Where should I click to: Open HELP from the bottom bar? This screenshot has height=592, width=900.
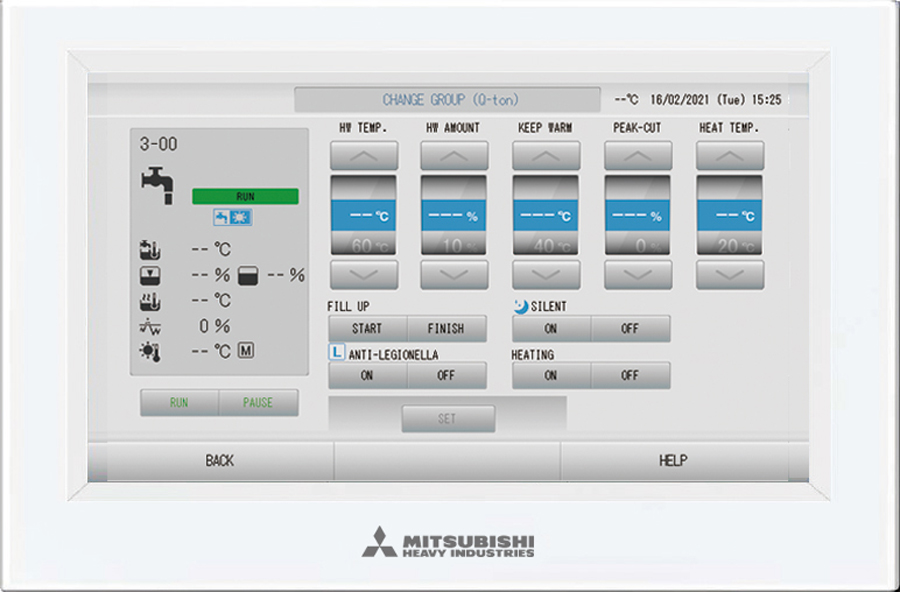pos(672,460)
